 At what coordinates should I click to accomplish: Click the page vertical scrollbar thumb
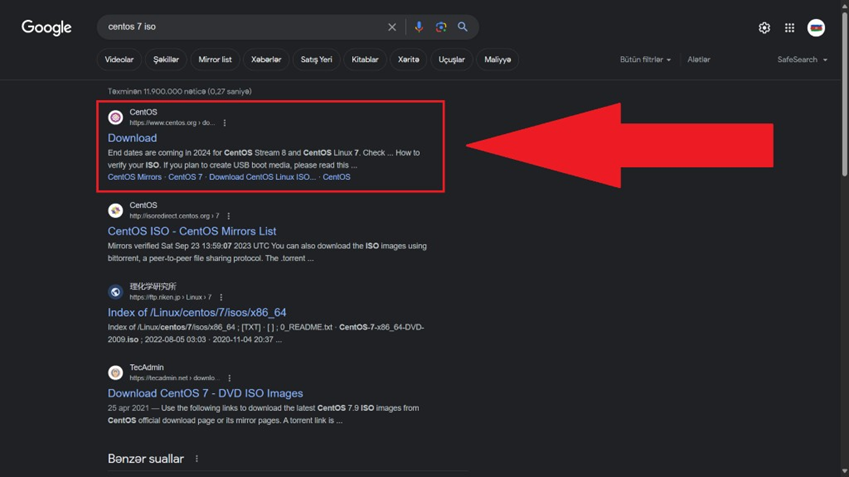[x=844, y=95]
